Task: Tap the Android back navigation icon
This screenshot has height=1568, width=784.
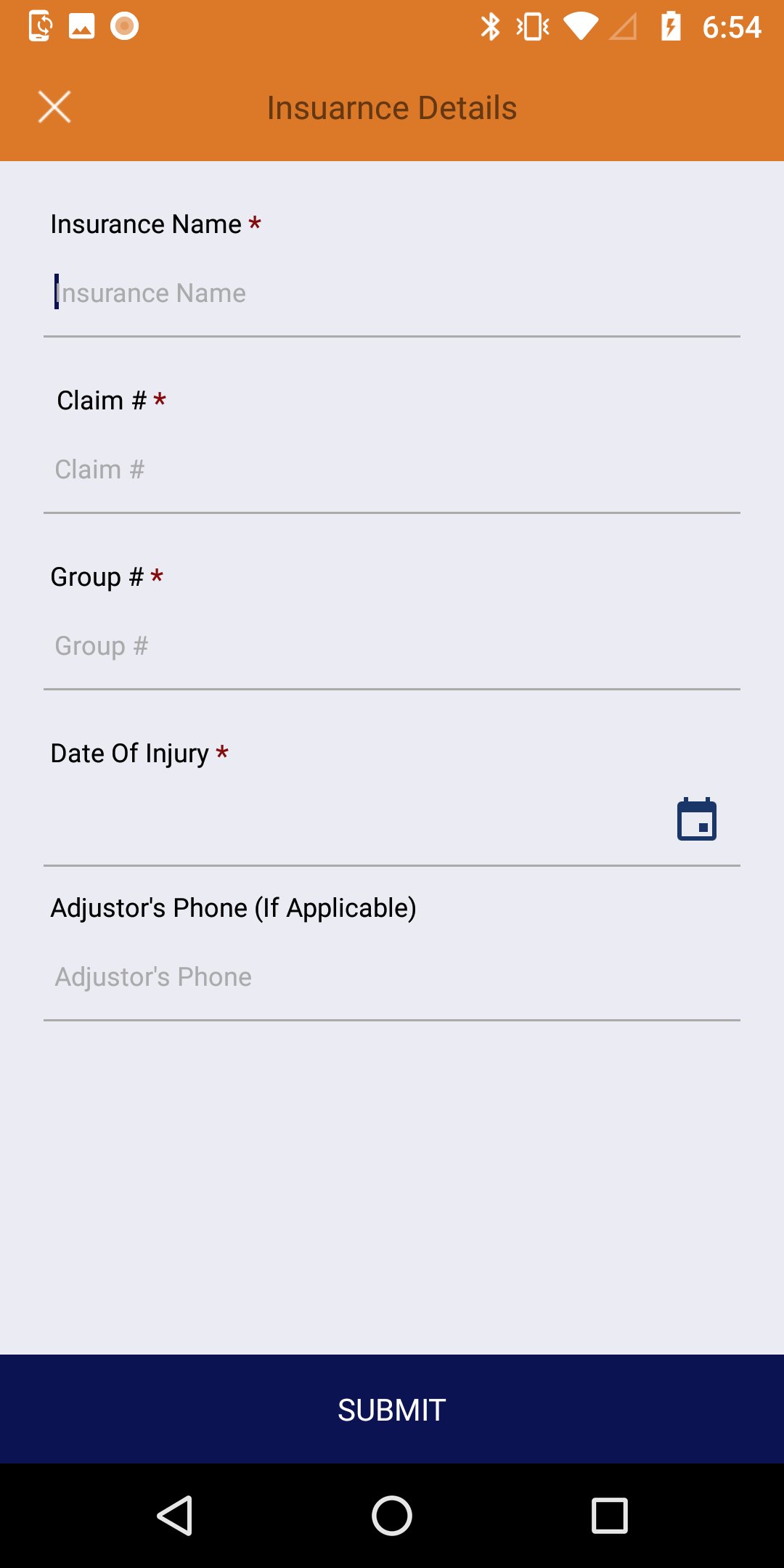Action: (x=175, y=1516)
